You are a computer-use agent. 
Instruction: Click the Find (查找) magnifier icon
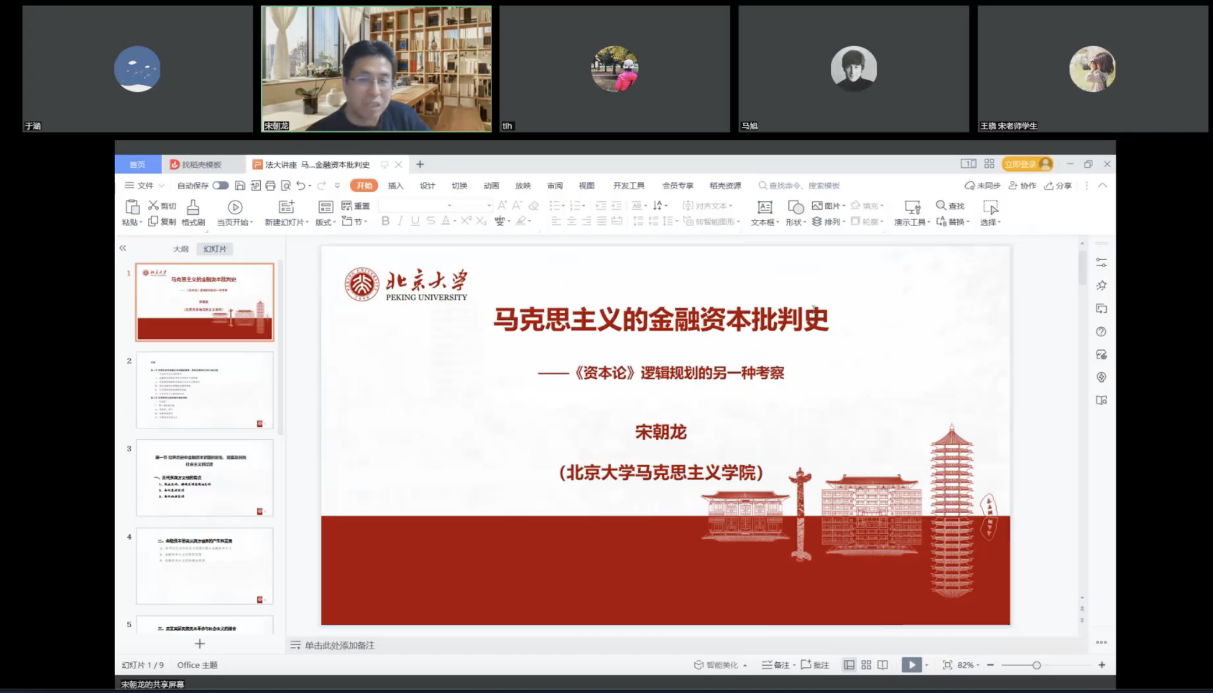(x=941, y=205)
